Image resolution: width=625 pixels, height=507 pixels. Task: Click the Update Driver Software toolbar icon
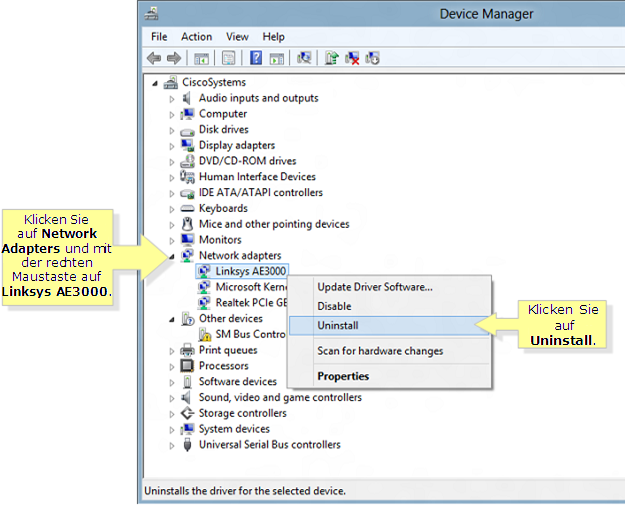[x=332, y=58]
